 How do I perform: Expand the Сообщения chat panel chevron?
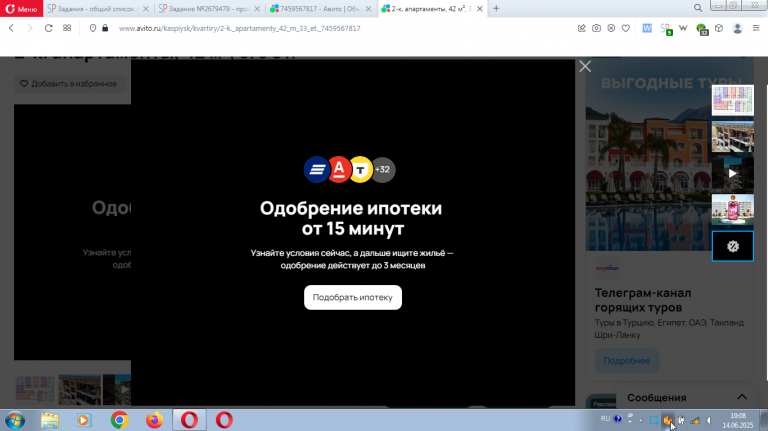tap(742, 397)
